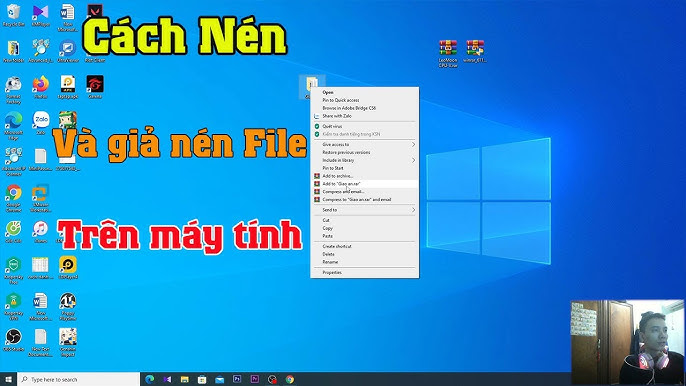Open the Zalo desktop shortcut

(x=41, y=123)
